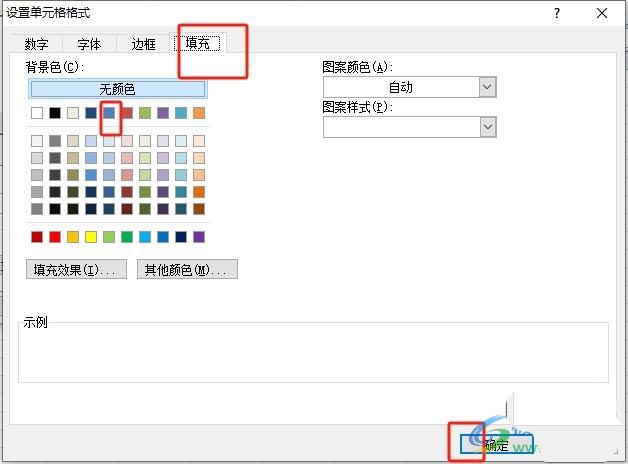Click the help question mark icon

click(557, 13)
